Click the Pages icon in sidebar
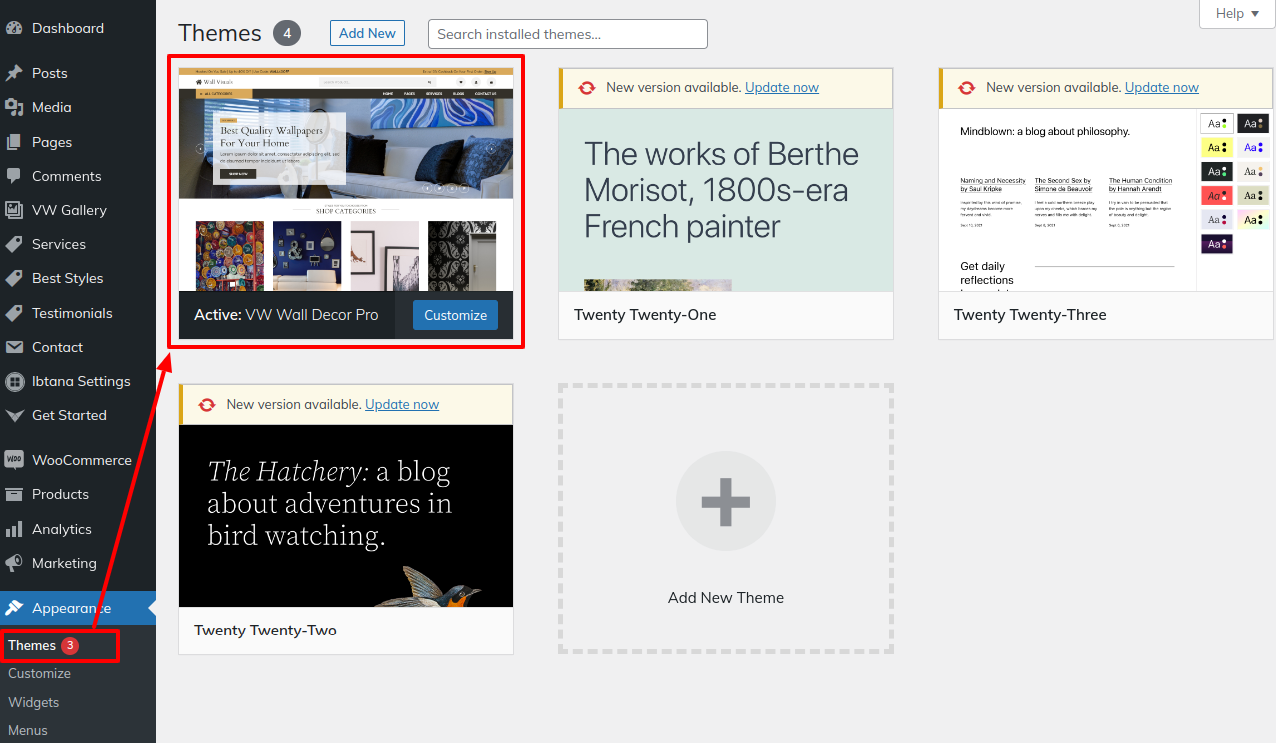1276x743 pixels. [x=14, y=142]
